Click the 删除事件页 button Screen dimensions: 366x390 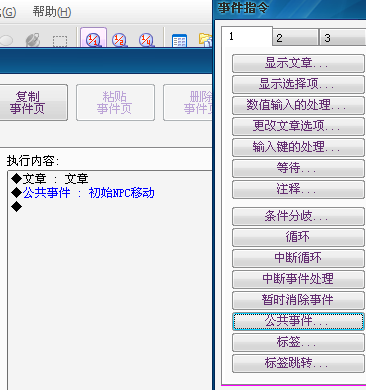(188, 102)
